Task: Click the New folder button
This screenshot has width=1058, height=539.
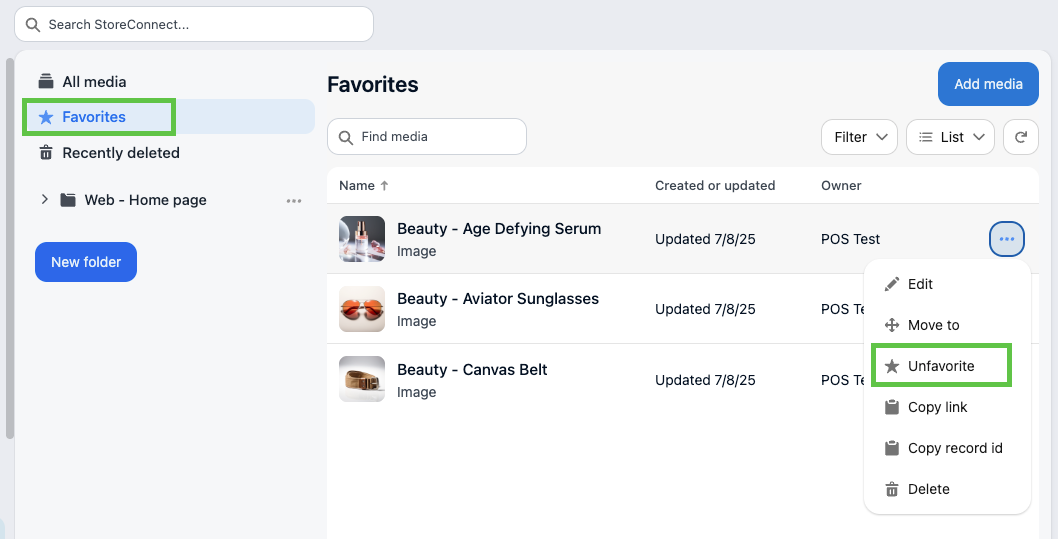Action: [x=86, y=262]
